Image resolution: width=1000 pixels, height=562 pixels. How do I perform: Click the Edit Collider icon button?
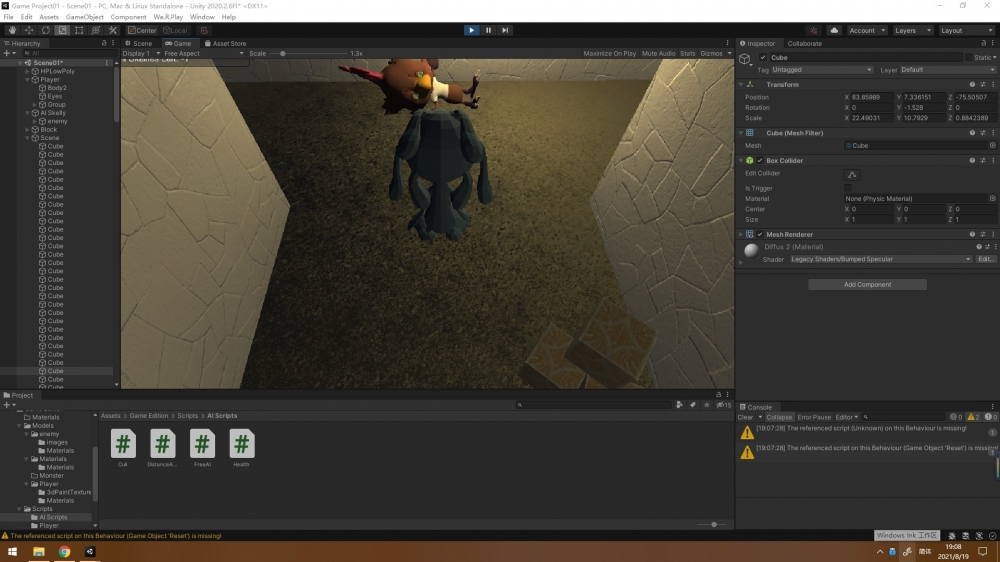[851, 174]
